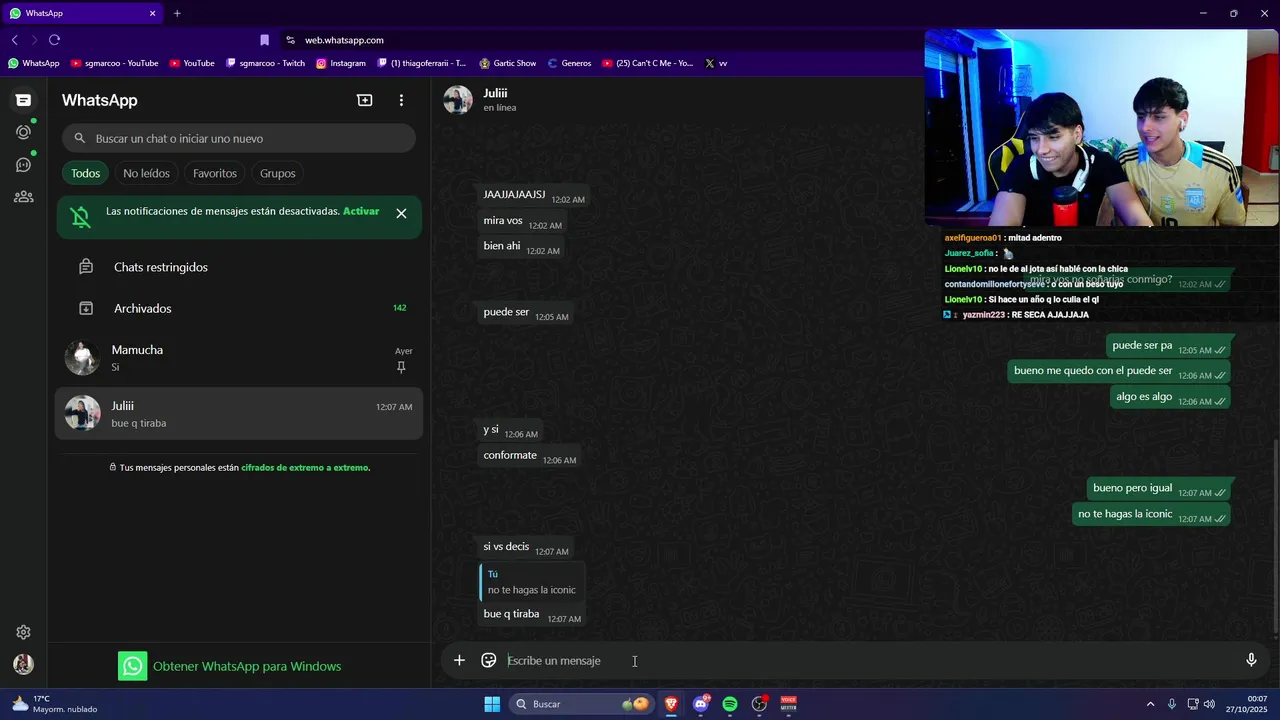Open the Chats icon in WhatsApp sidebar
The image size is (1280, 720).
pos(23,100)
